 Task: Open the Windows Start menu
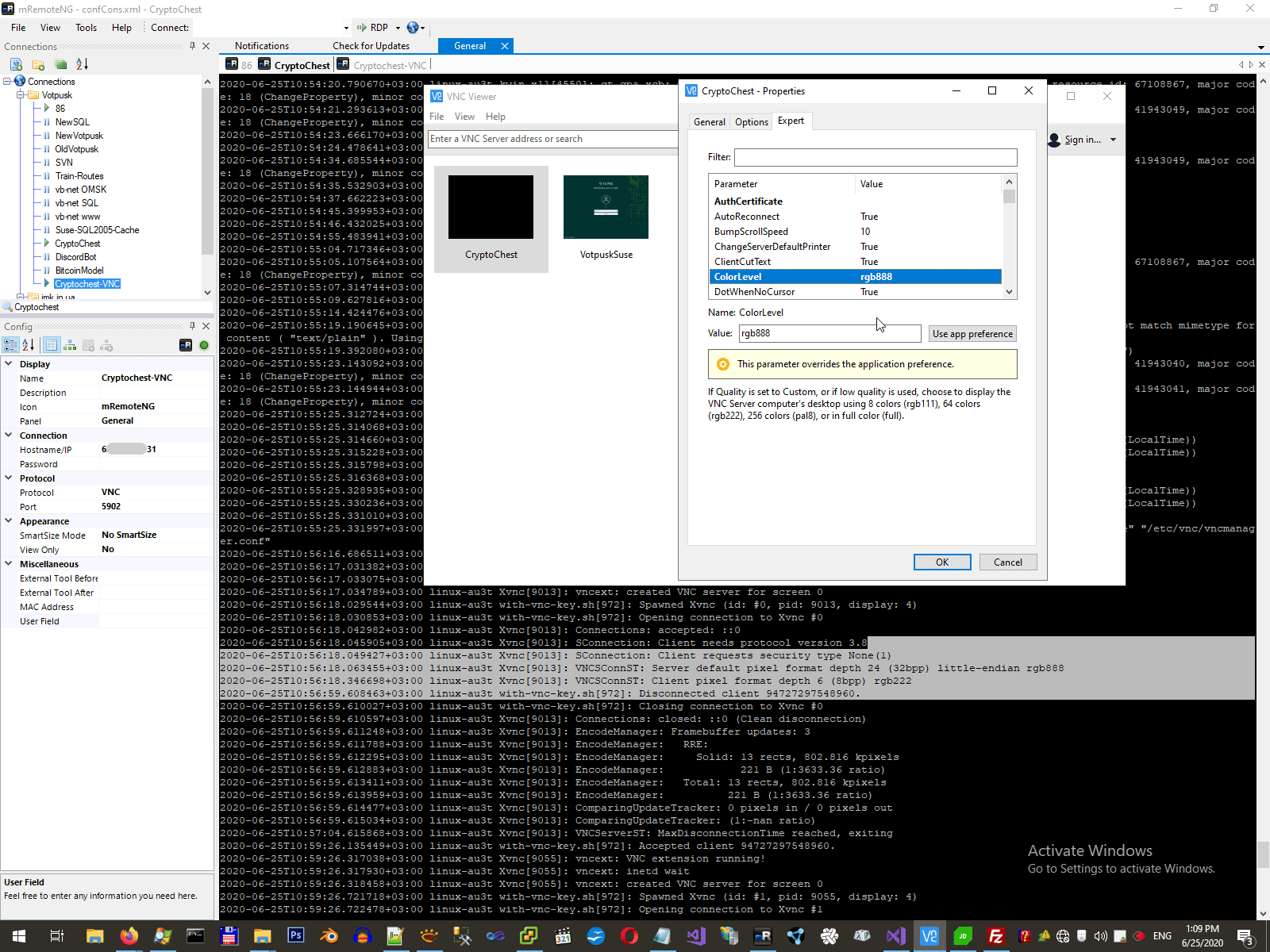tap(19, 936)
